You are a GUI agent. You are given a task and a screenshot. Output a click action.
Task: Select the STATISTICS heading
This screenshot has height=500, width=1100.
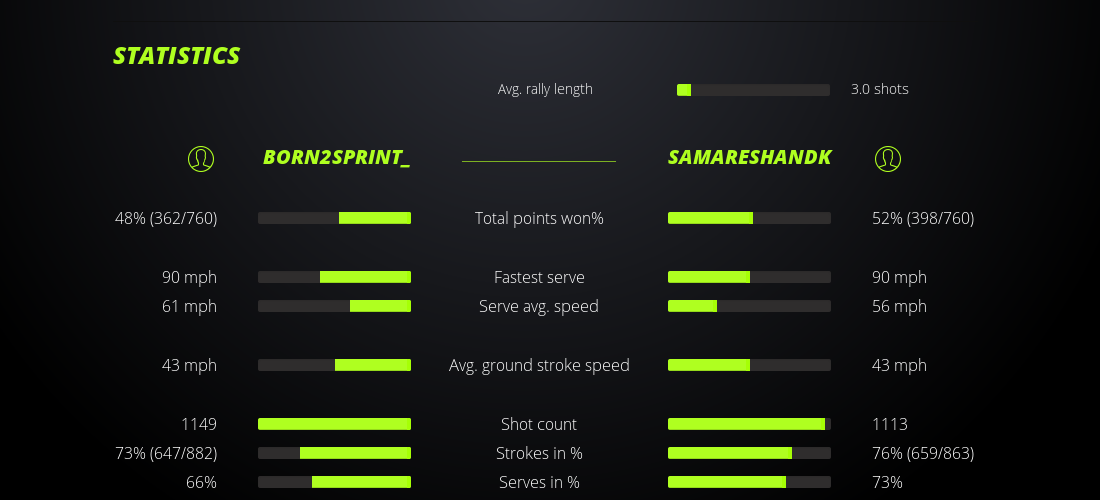(x=177, y=56)
